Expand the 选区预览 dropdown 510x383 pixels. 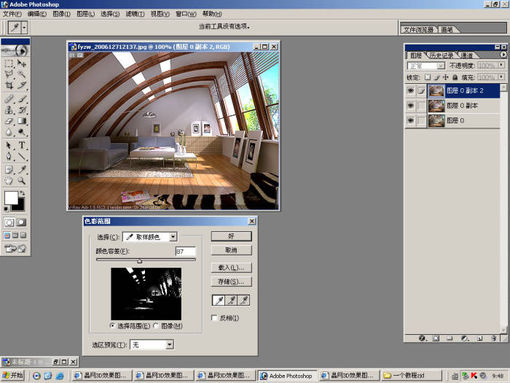152,344
